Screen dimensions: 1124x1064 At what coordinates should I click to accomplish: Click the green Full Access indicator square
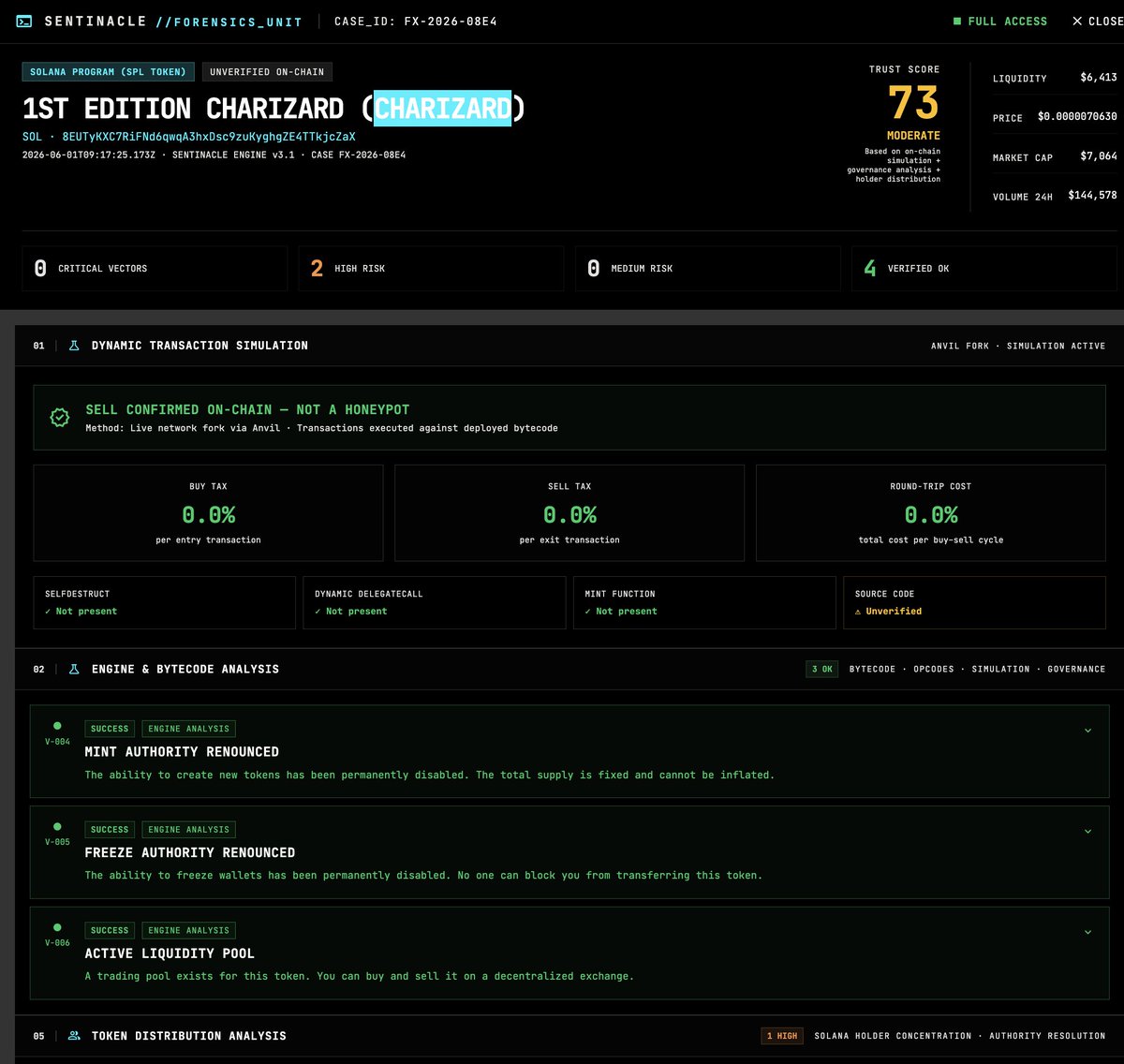pyautogui.click(x=957, y=21)
